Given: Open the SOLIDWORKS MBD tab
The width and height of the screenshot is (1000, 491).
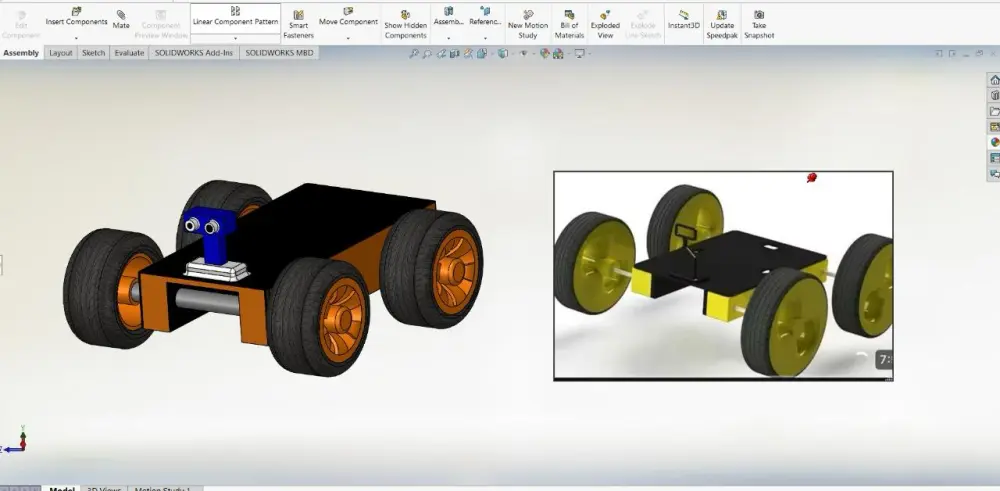Looking at the screenshot, I should [279, 53].
